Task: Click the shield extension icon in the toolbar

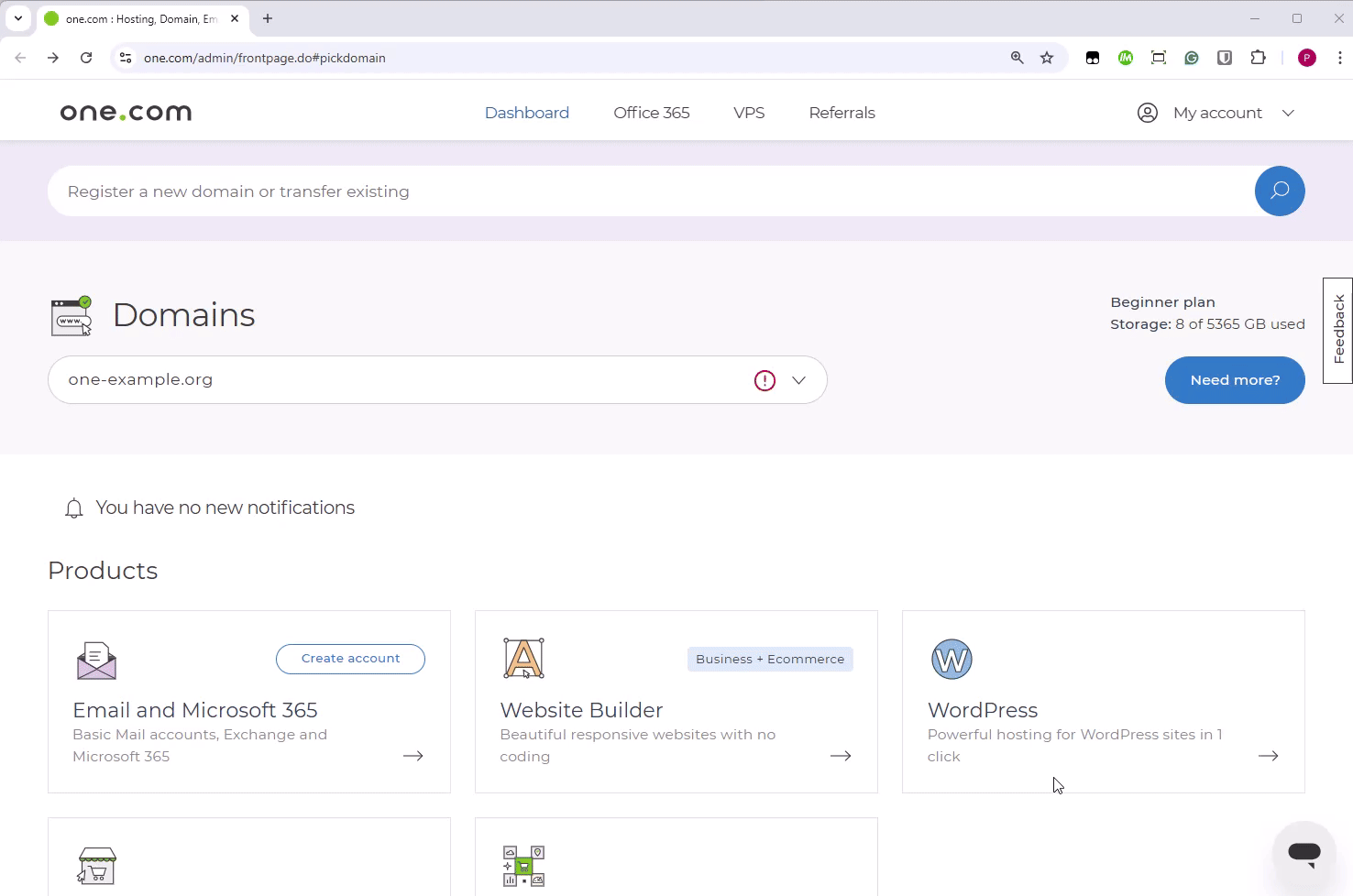Action: pyautogui.click(x=1225, y=58)
